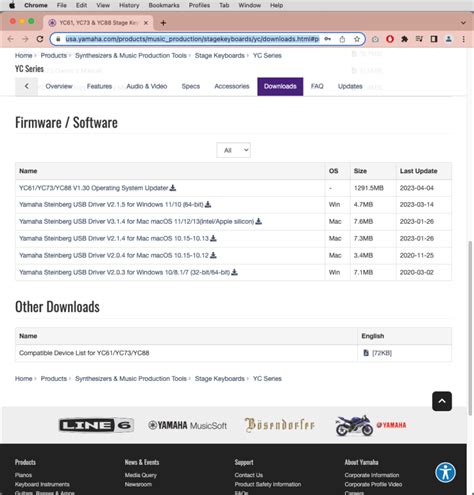Open the Line 6 logo link

[x=96, y=425]
